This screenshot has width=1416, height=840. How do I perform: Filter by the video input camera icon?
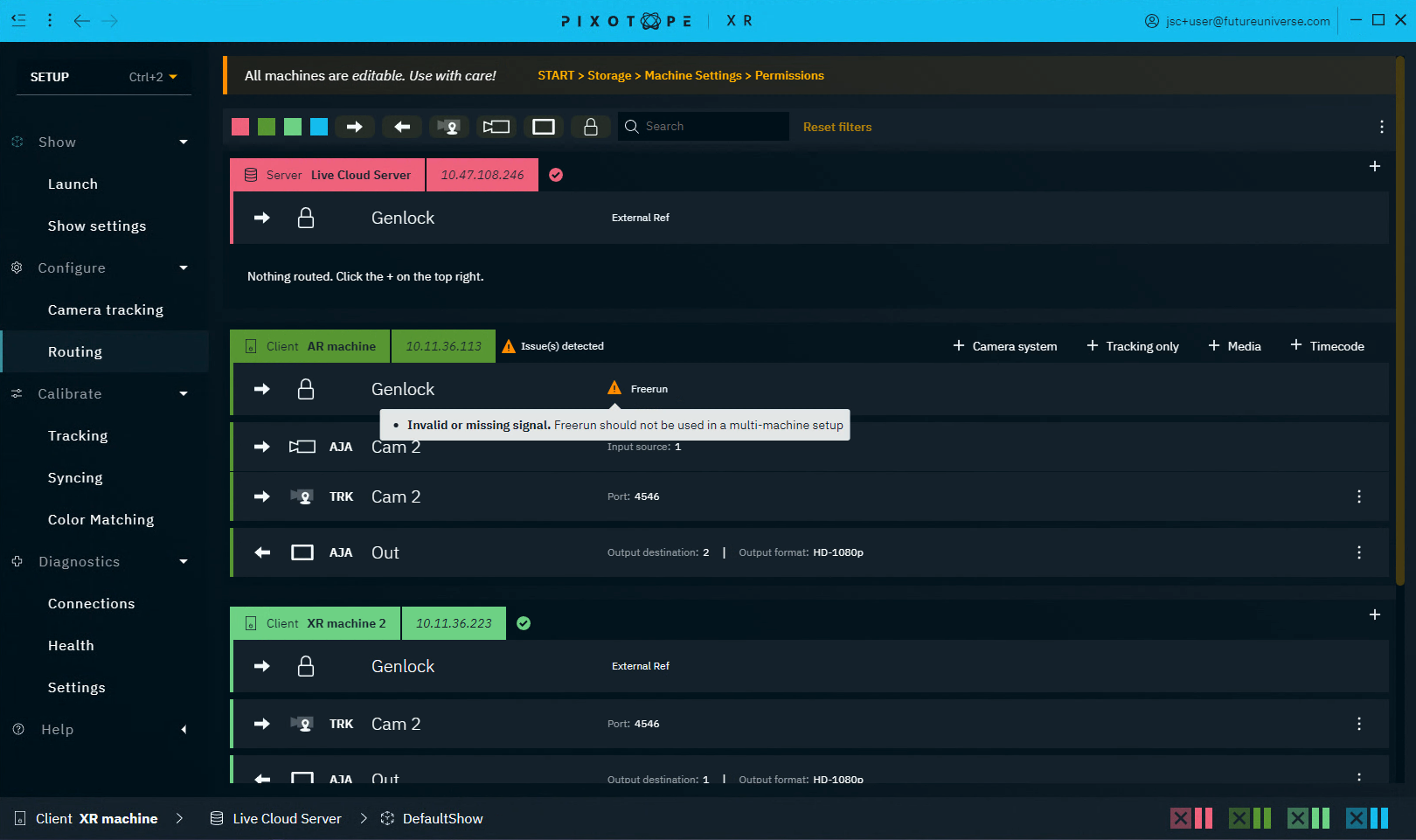pyautogui.click(x=496, y=126)
